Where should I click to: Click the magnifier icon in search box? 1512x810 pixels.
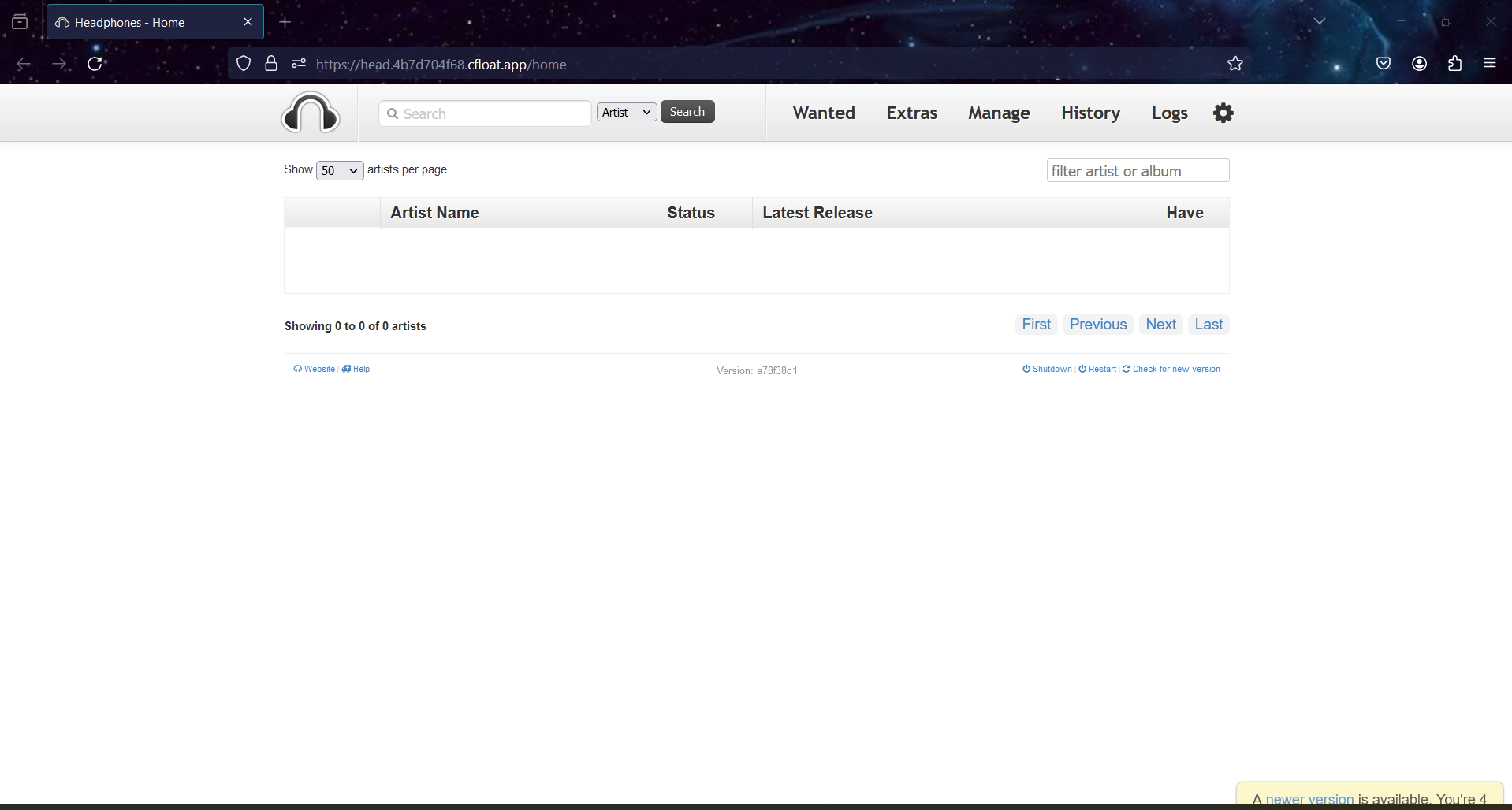click(x=393, y=113)
